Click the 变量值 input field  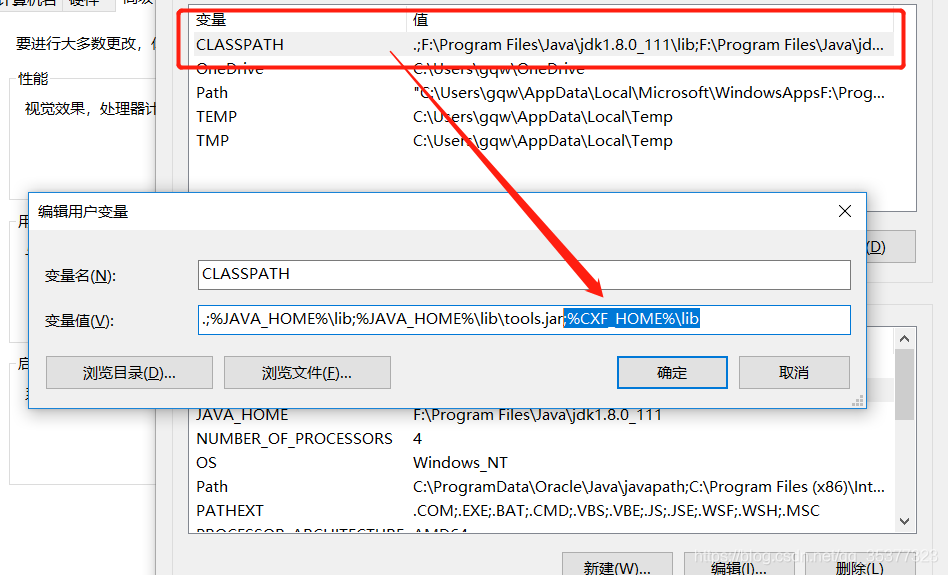(x=524, y=319)
